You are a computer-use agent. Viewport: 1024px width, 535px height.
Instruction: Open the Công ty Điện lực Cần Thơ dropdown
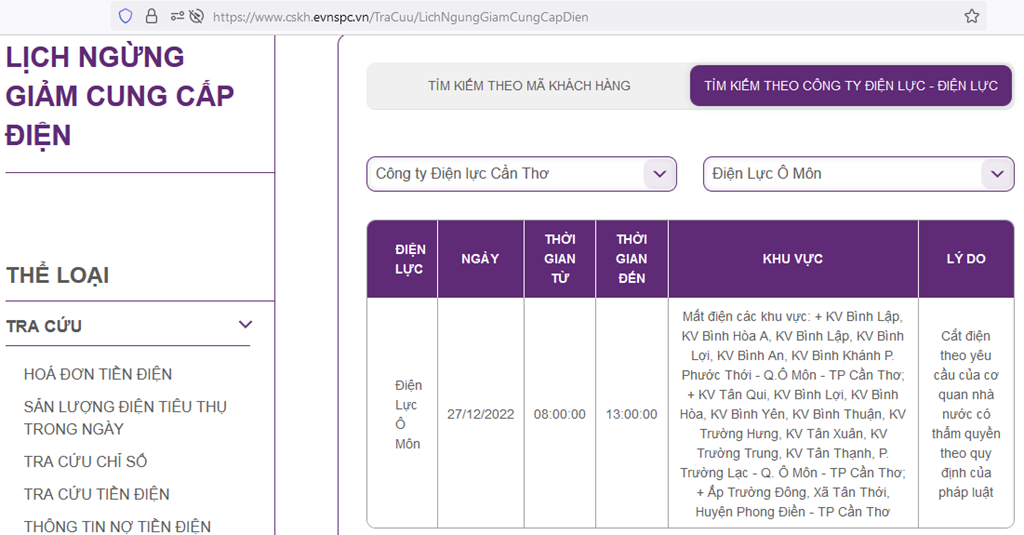(521, 174)
